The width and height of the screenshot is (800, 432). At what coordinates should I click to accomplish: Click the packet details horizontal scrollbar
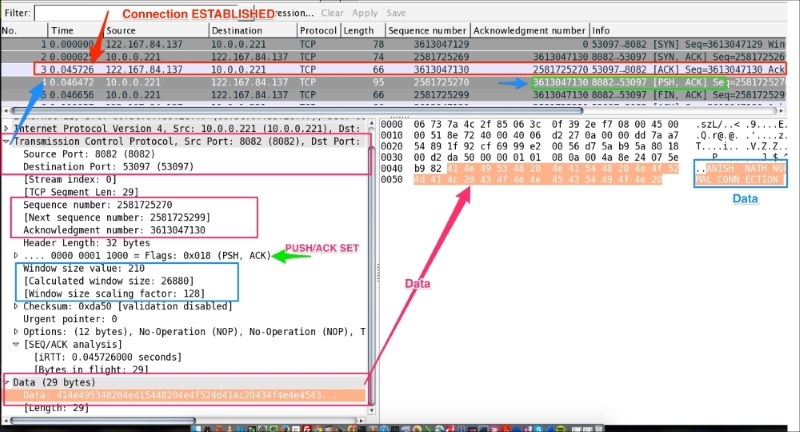(x=102, y=421)
